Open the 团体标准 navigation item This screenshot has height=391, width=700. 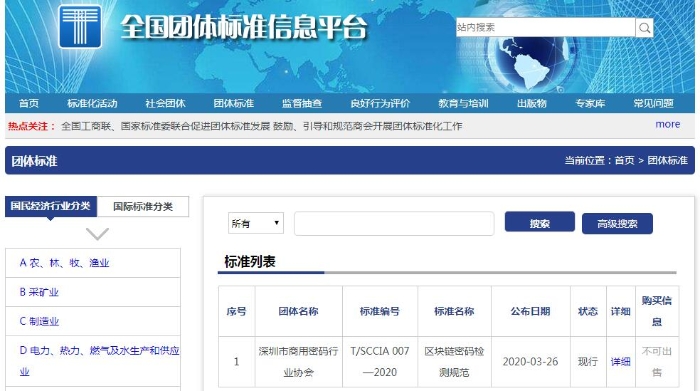(233, 104)
